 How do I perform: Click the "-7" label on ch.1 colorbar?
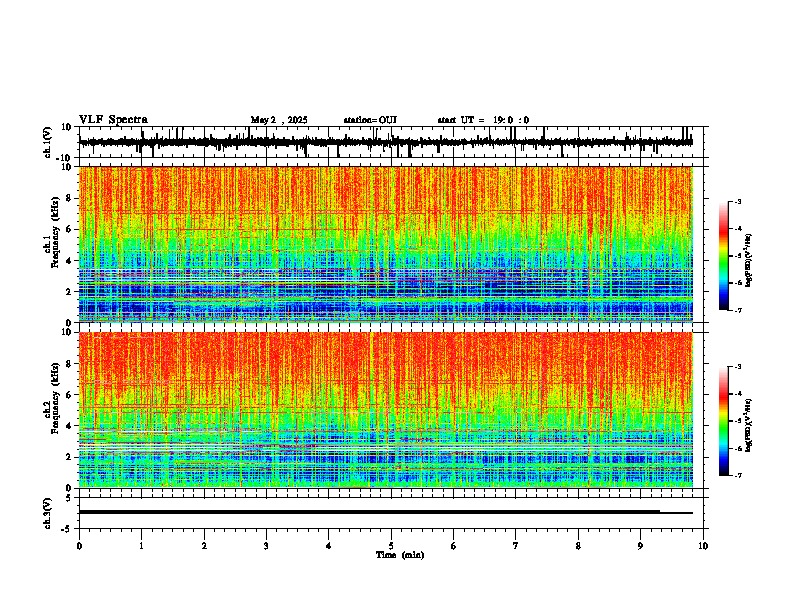(x=738, y=310)
